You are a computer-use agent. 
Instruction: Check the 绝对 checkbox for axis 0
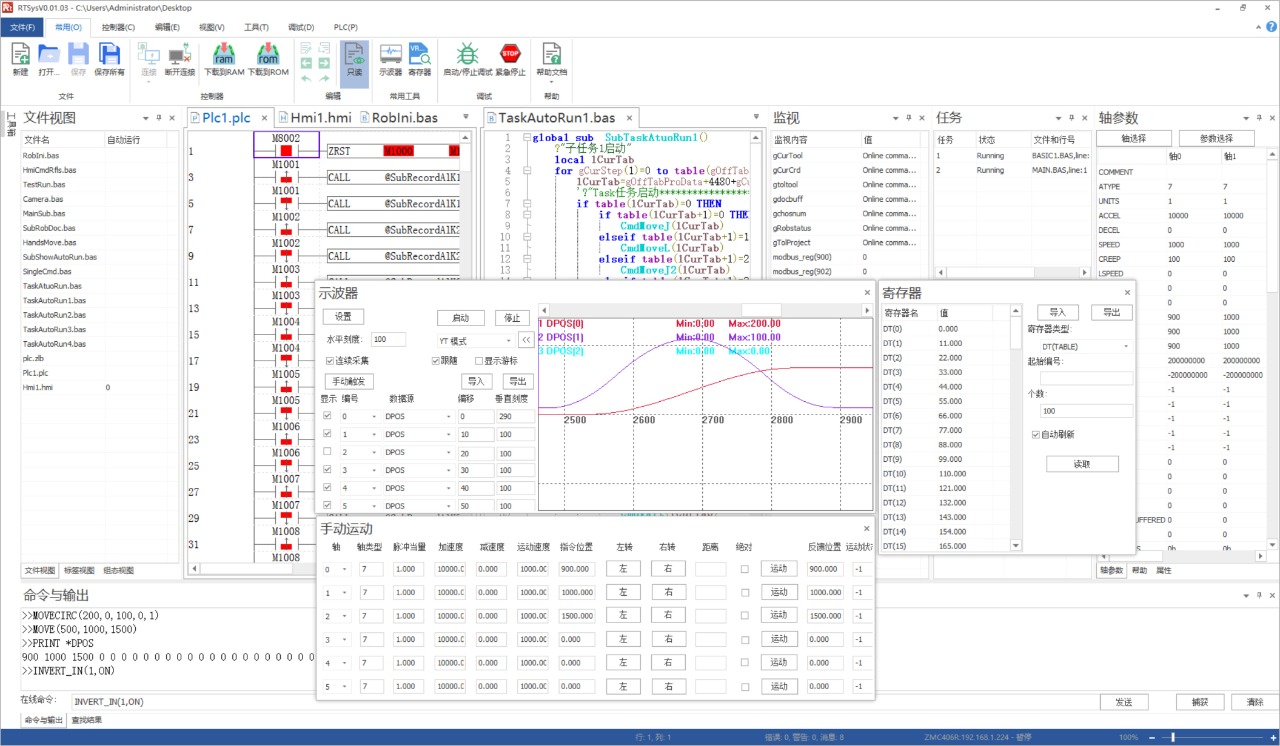coord(744,569)
